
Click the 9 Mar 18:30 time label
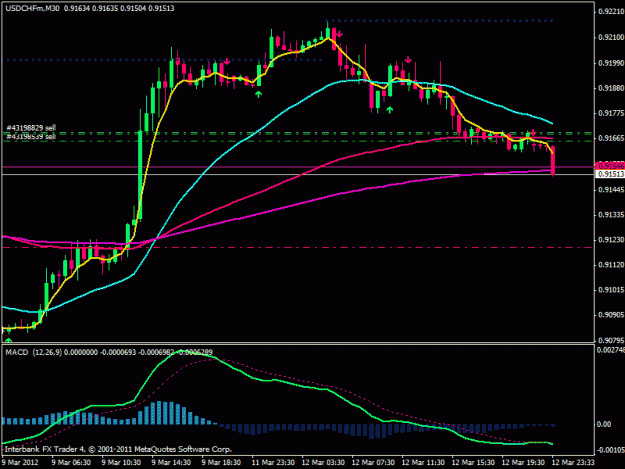(221, 462)
